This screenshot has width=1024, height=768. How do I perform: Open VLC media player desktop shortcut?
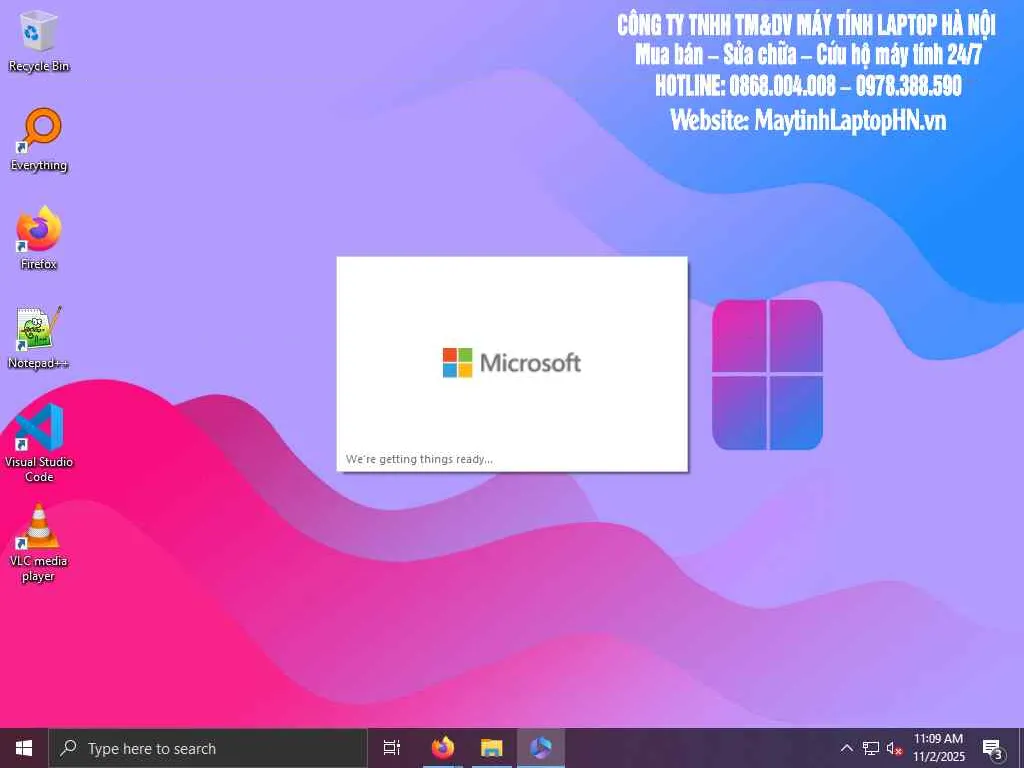click(39, 543)
